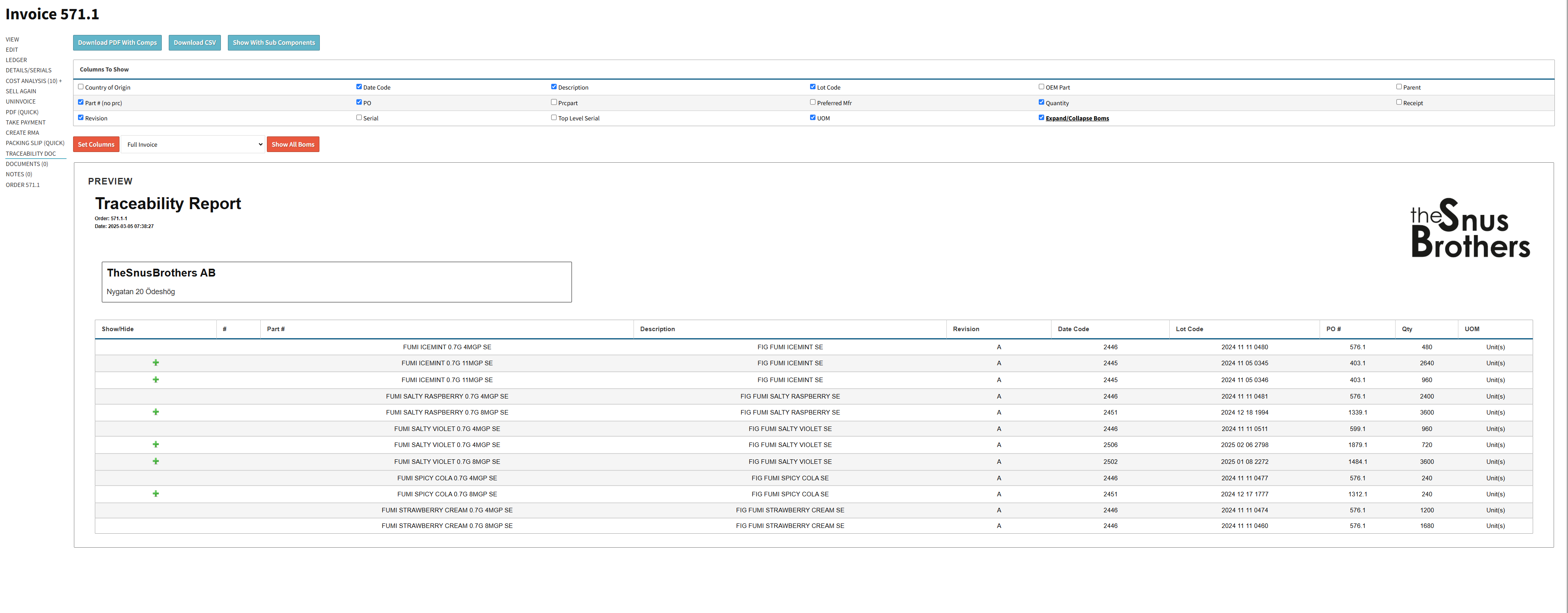This screenshot has width=1568, height=613.
Task: Select TAKE PAYMENT in sidebar
Action: click(x=25, y=122)
